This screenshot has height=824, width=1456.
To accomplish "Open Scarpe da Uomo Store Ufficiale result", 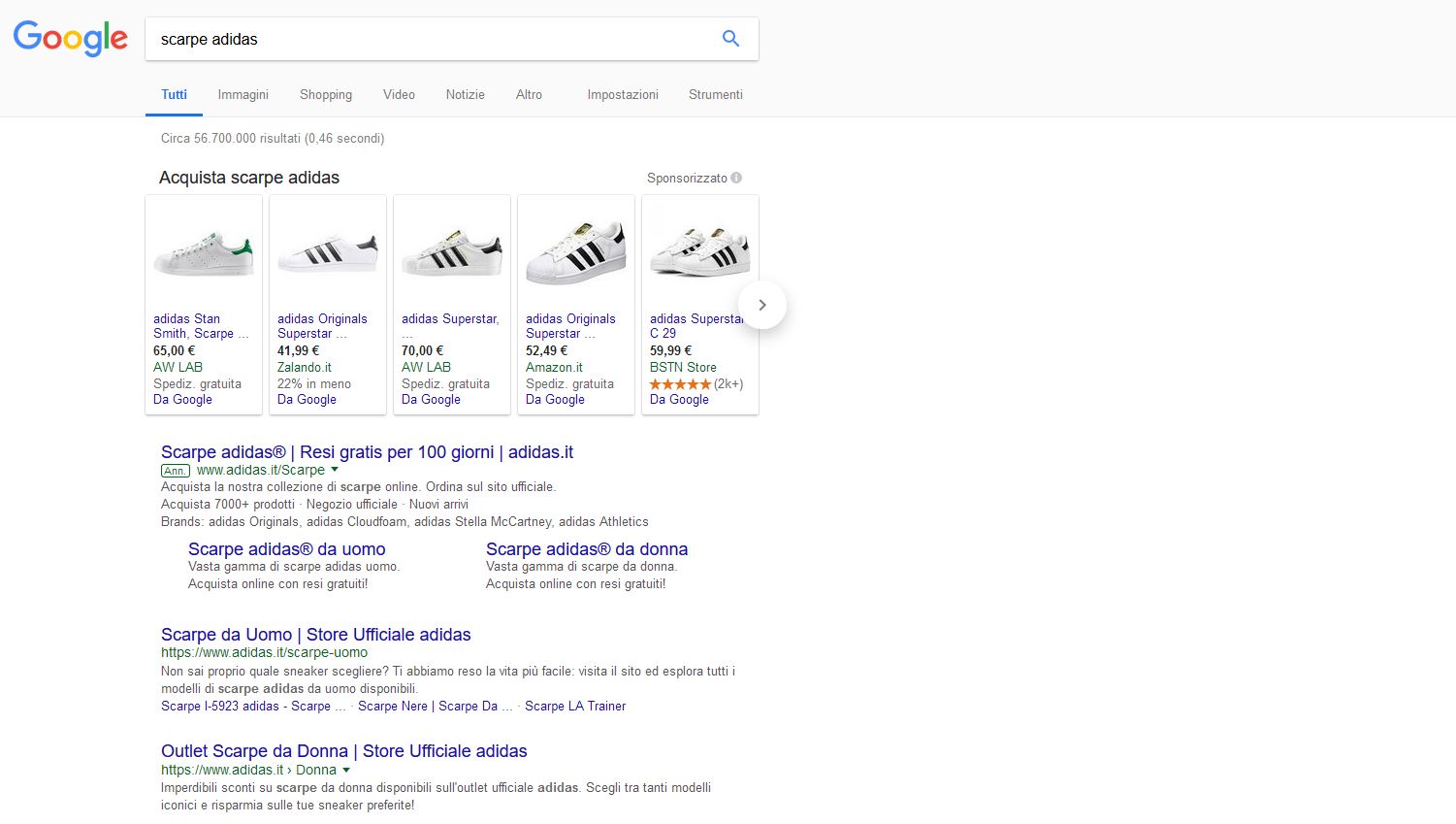I will 315,635.
